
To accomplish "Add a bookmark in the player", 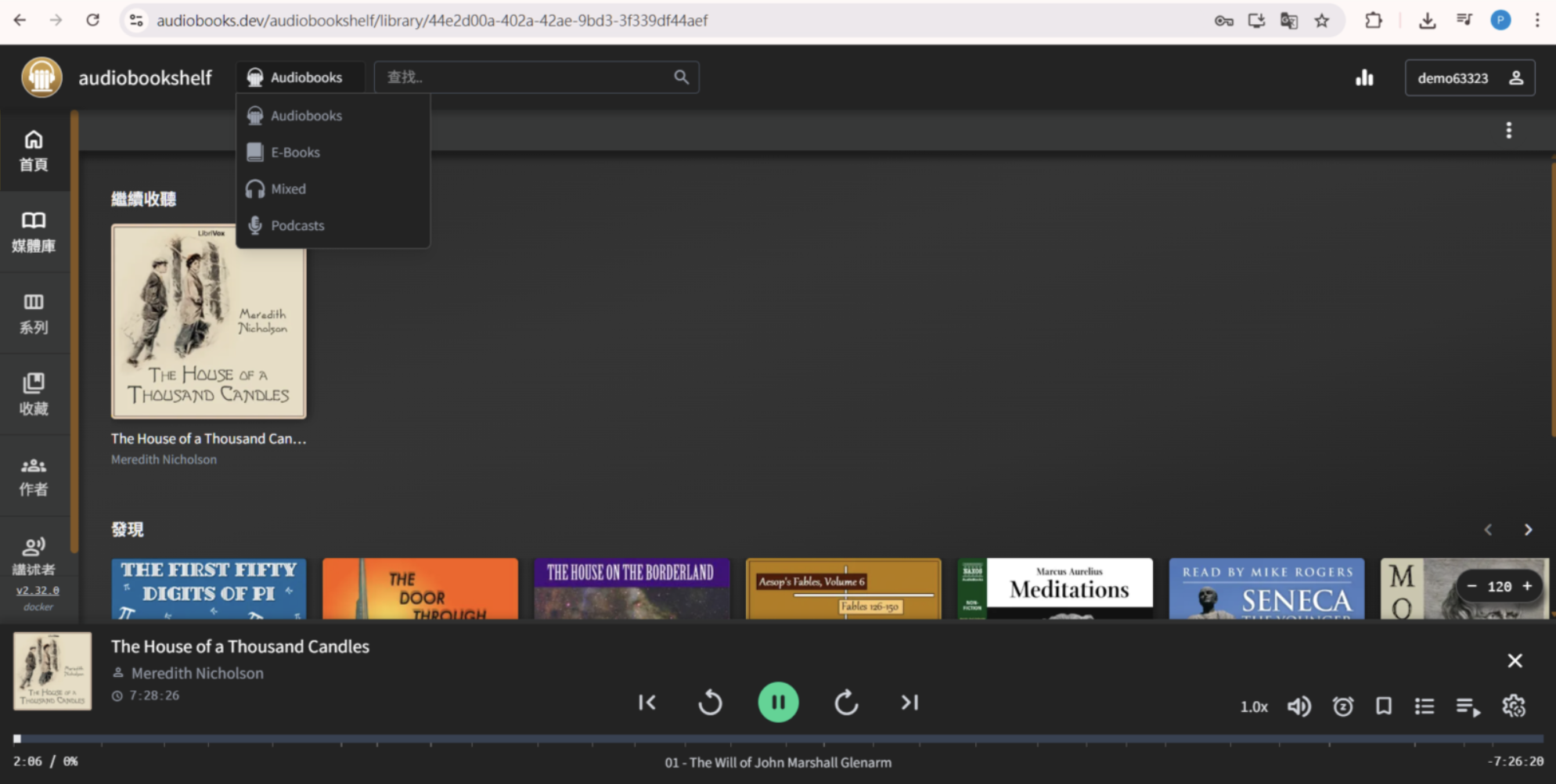I will coord(1384,707).
